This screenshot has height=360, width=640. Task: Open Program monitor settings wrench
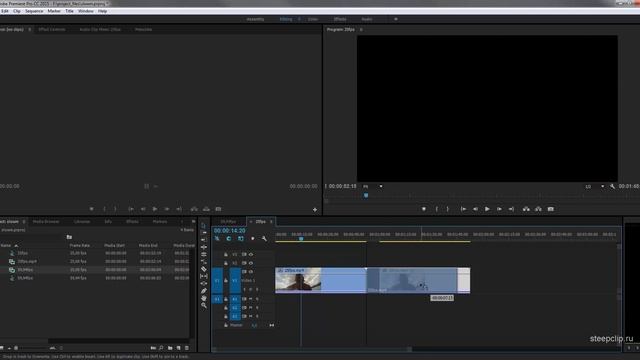click(612, 186)
